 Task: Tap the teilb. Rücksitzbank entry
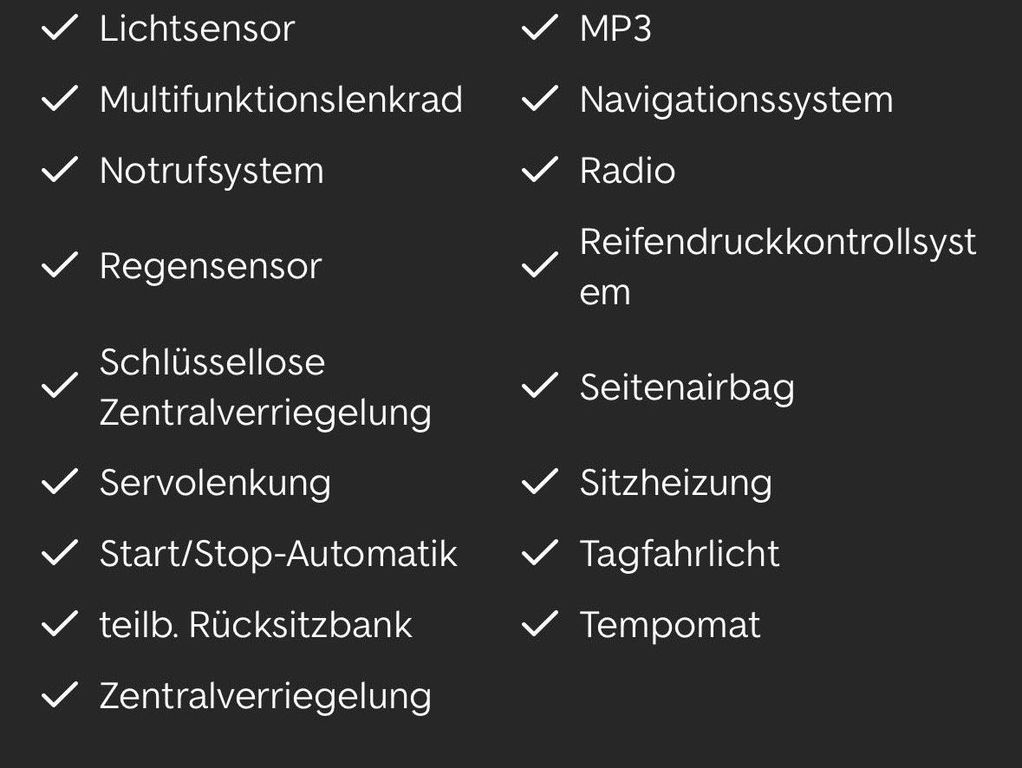[256, 625]
